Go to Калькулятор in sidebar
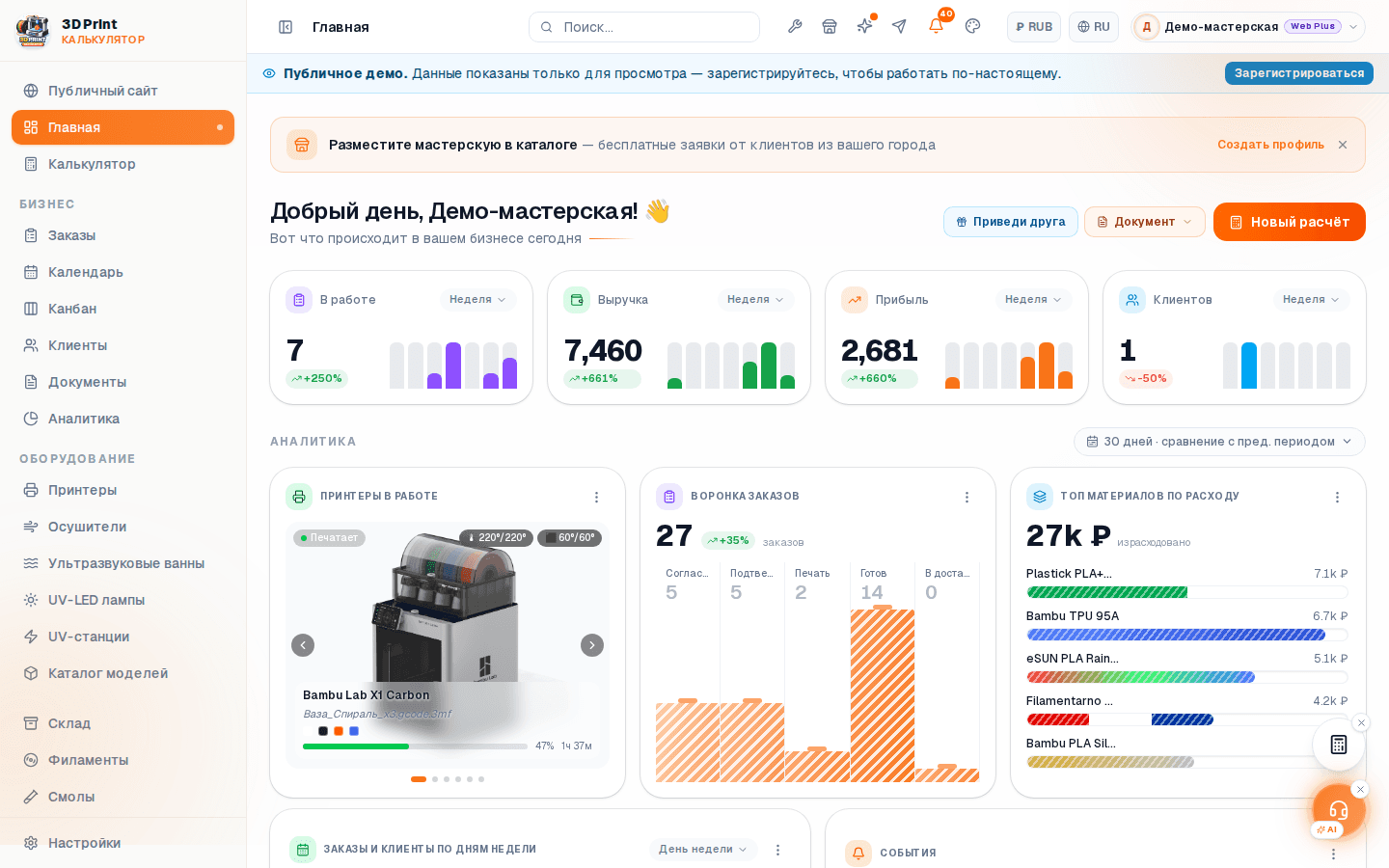 123,164
